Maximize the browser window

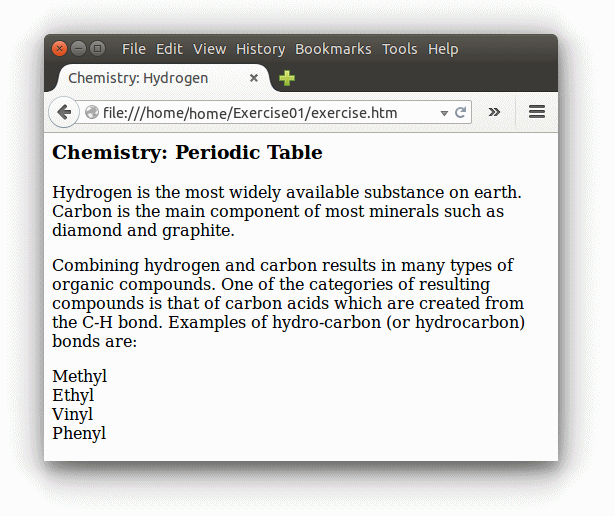click(97, 49)
